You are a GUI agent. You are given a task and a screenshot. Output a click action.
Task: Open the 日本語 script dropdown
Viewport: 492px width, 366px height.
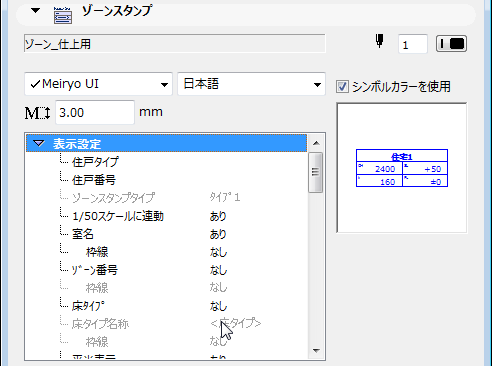[x=251, y=84]
